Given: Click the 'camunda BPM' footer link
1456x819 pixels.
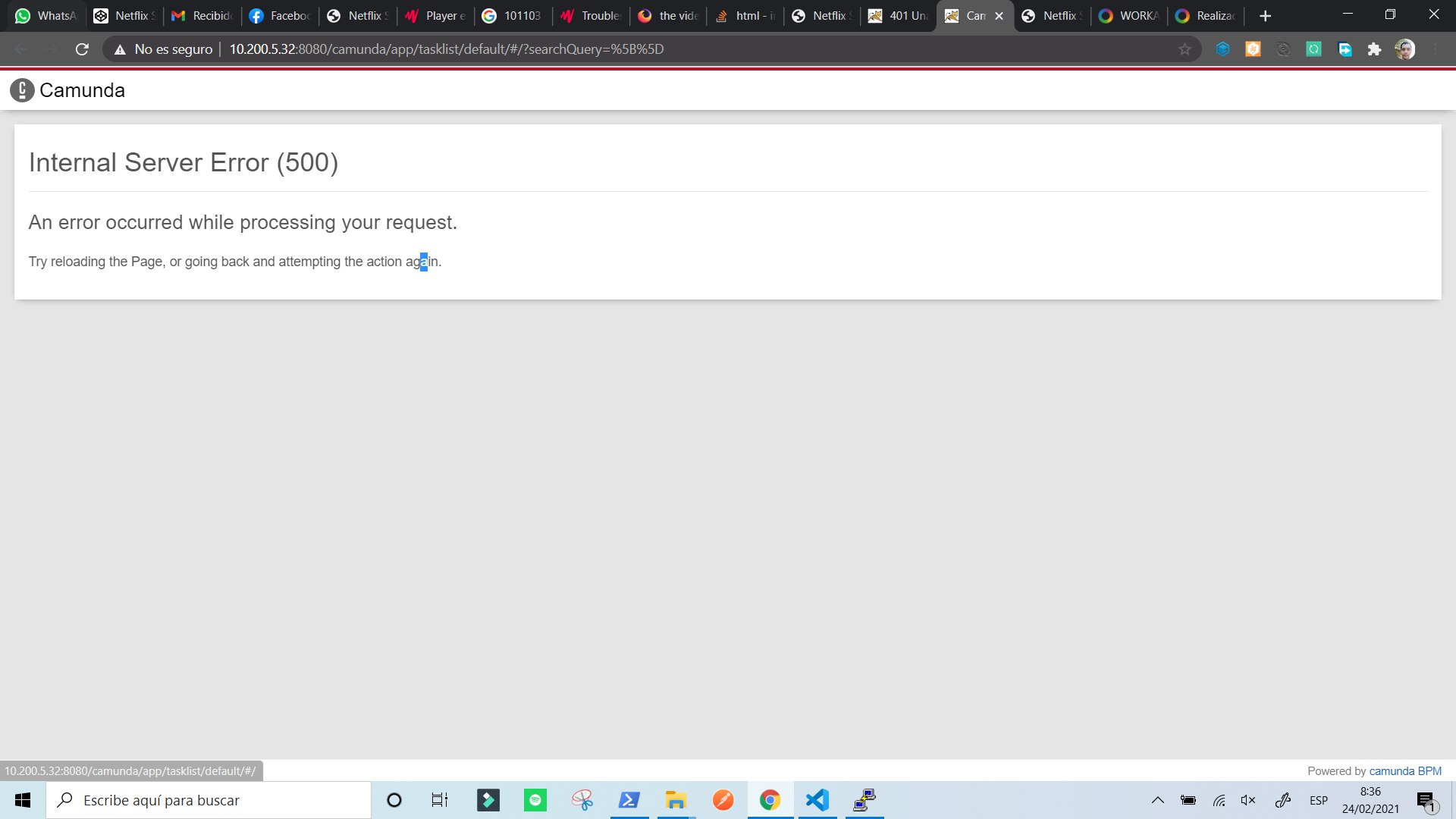Looking at the screenshot, I should 1404,770.
